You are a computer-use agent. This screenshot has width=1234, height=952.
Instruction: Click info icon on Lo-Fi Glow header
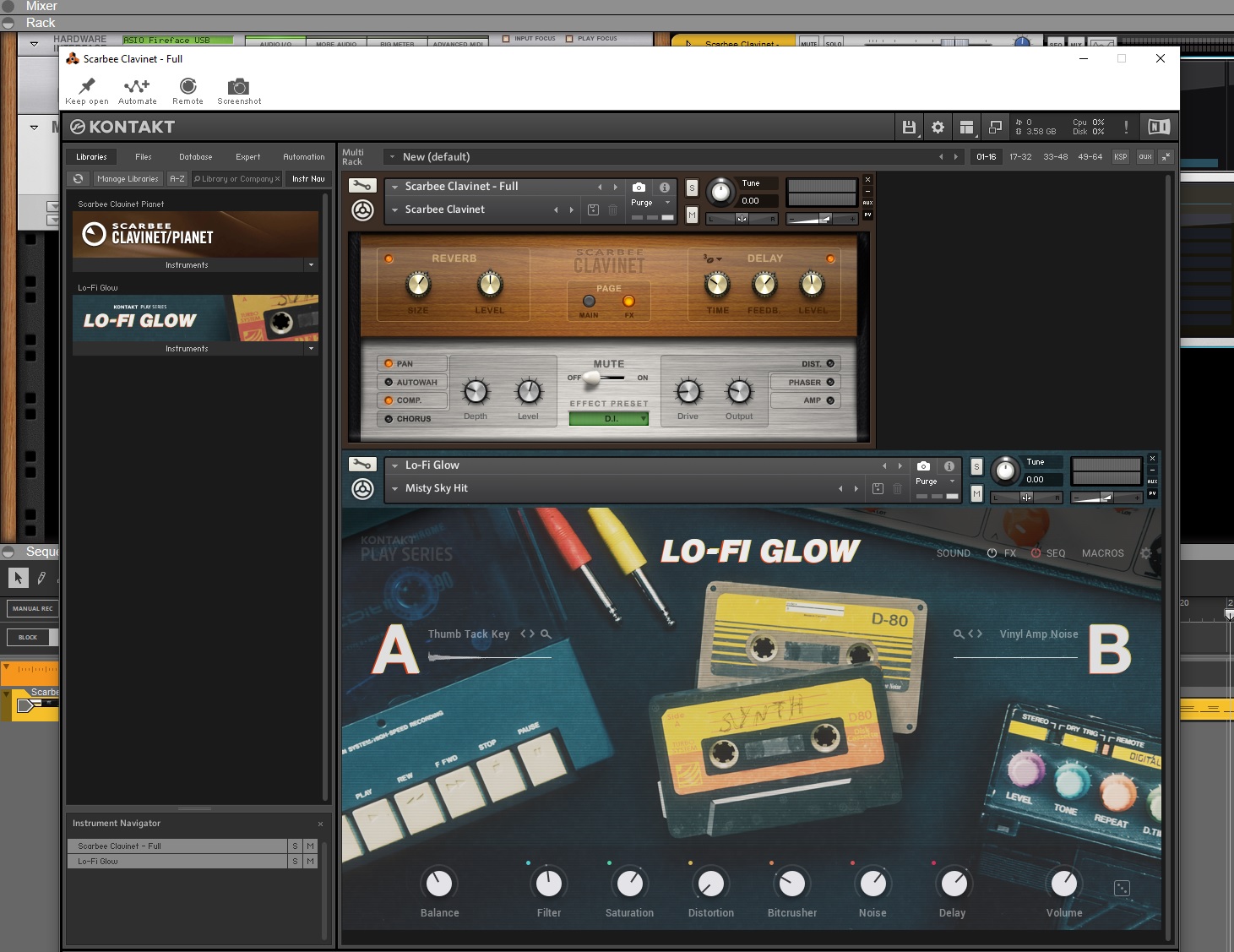click(x=949, y=465)
